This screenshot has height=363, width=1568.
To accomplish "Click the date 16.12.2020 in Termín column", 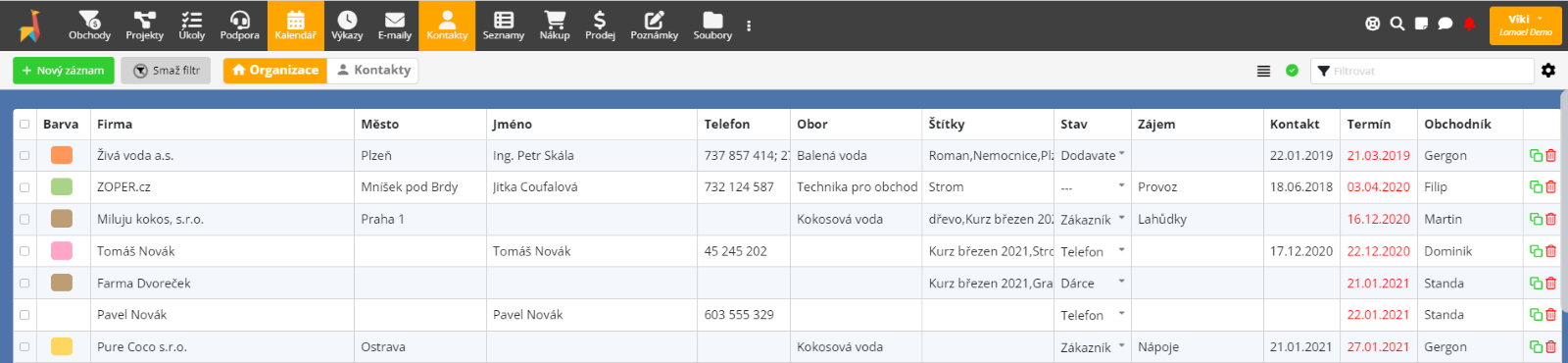I will [x=1378, y=220].
